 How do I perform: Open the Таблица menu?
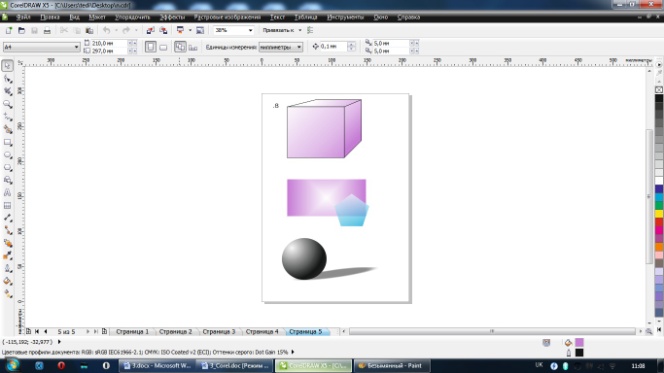306,17
